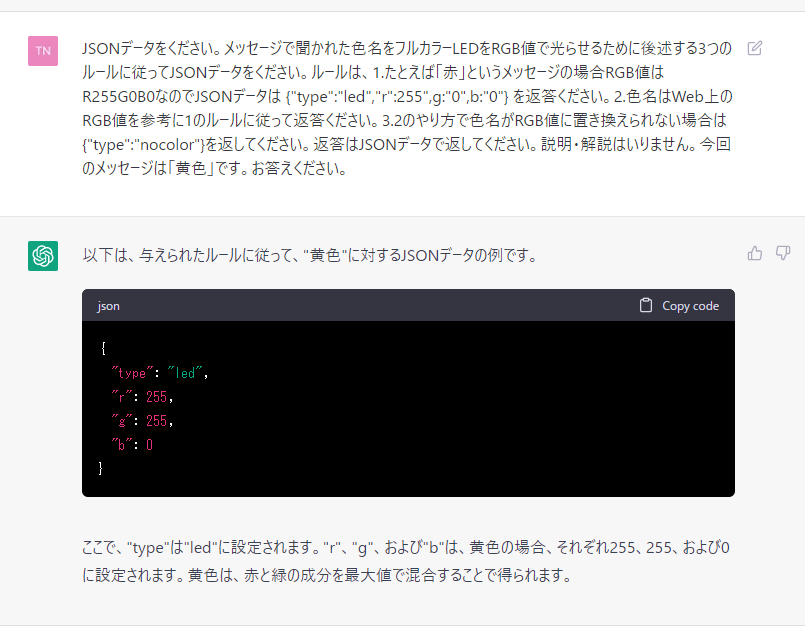805x636 pixels.
Task: Click the closing brace in the JSON code
Action: coord(100,466)
